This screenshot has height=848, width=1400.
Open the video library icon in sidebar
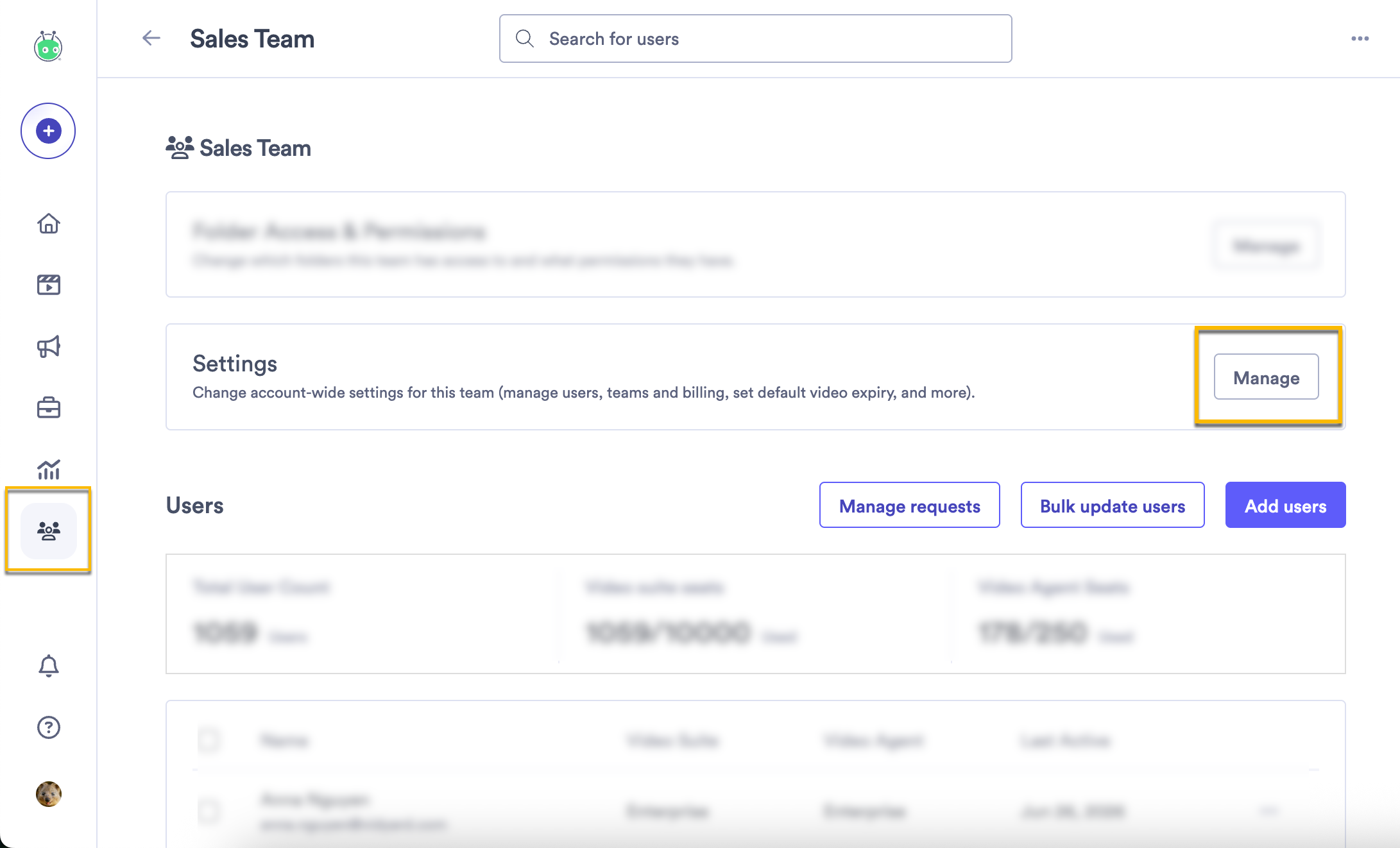click(49, 284)
